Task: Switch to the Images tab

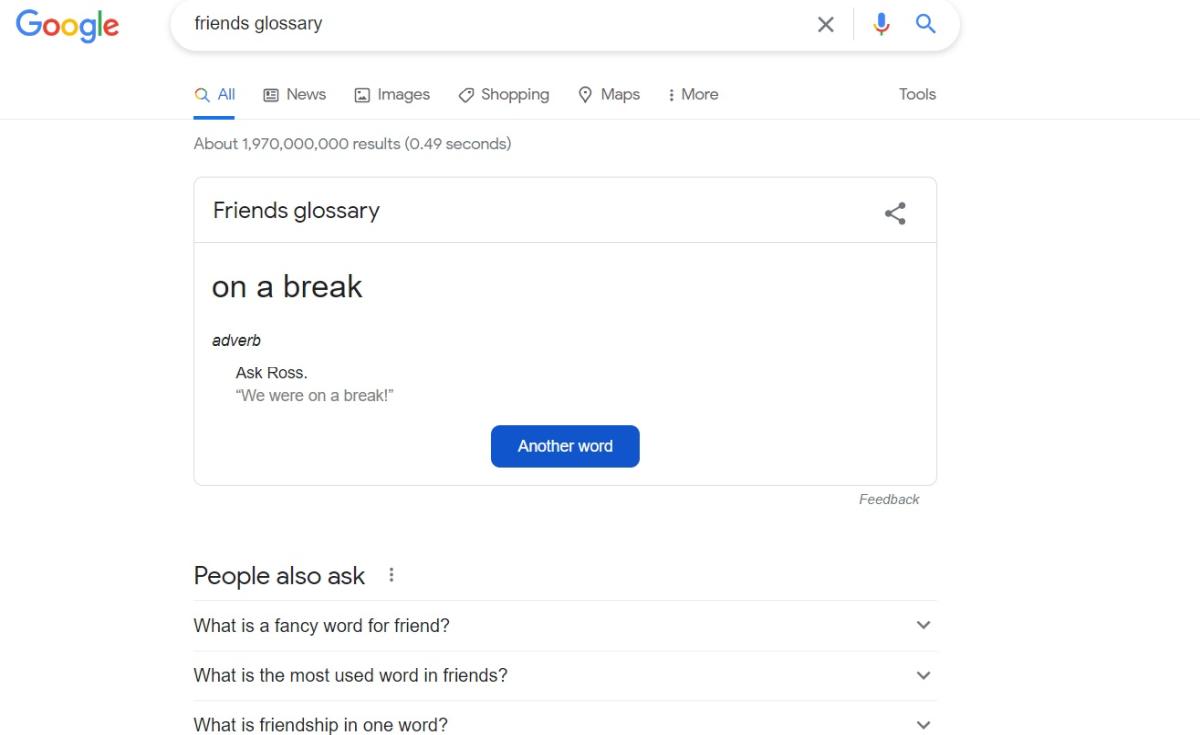Action: [x=392, y=95]
